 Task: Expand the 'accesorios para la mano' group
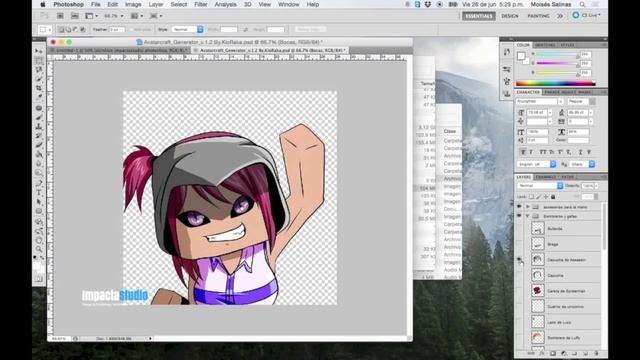(x=528, y=207)
